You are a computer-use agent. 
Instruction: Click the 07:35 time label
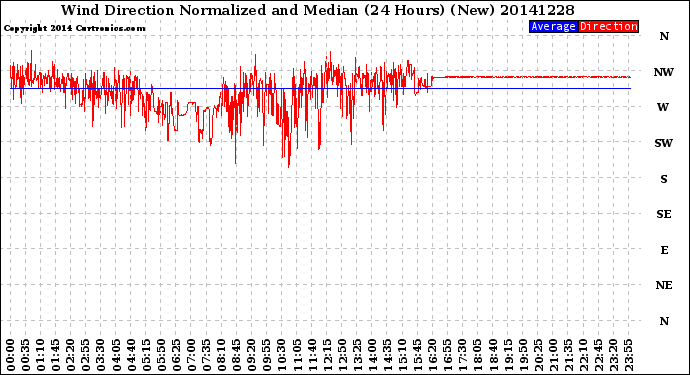coord(206,355)
